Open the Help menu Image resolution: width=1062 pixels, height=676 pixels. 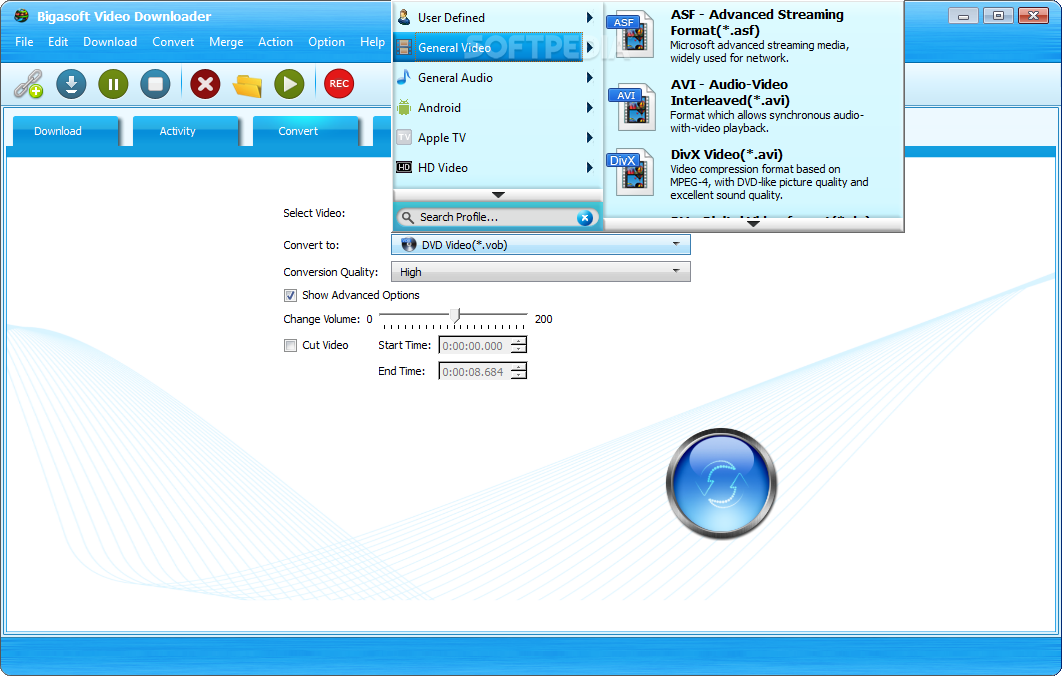pyautogui.click(x=372, y=42)
